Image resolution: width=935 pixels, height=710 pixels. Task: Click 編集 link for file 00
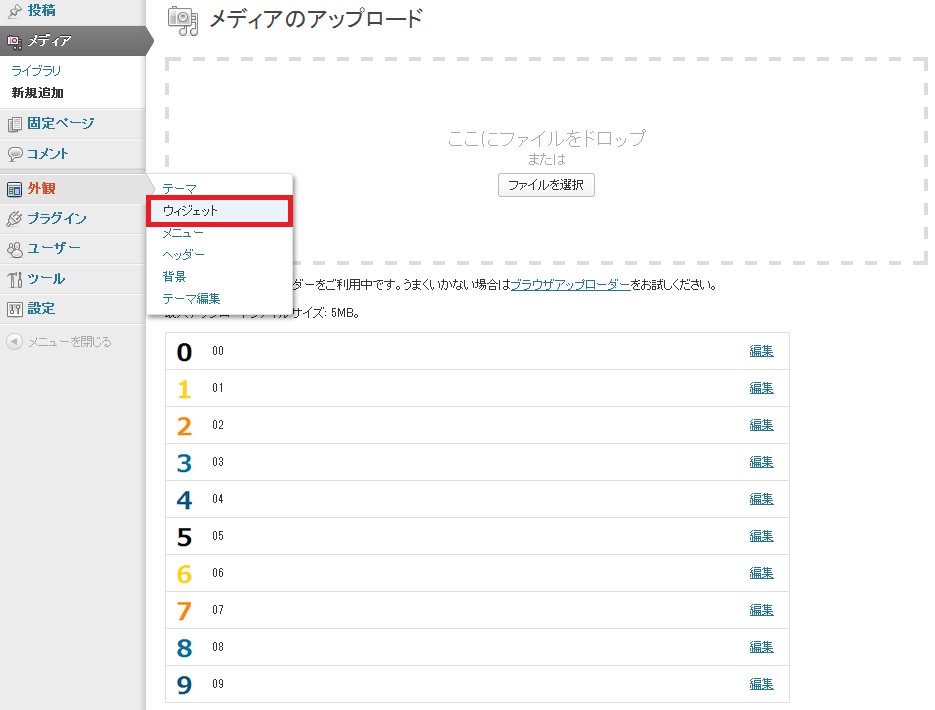(761, 351)
